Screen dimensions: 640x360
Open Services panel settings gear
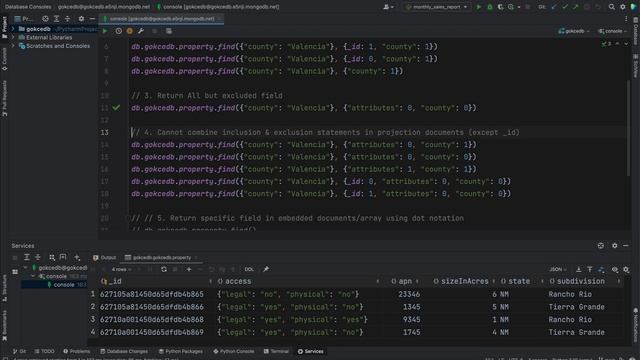point(615,246)
